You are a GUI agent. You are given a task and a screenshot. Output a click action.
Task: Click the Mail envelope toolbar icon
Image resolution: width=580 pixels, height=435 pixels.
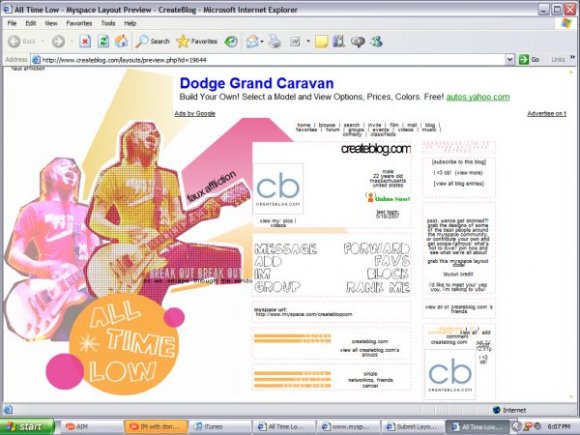pos(252,41)
